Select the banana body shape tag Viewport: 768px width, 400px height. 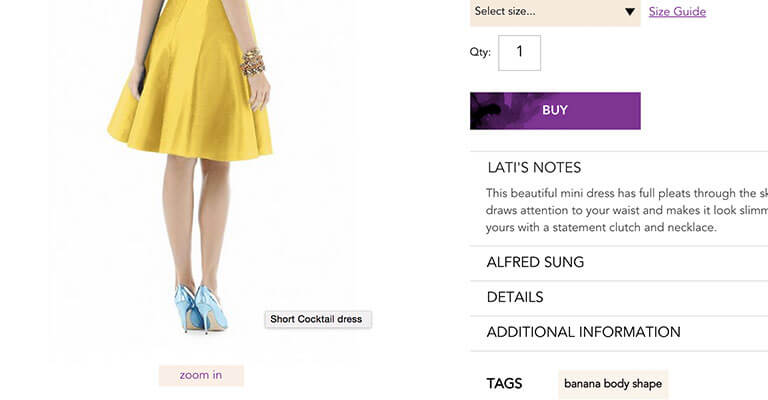[613, 384]
